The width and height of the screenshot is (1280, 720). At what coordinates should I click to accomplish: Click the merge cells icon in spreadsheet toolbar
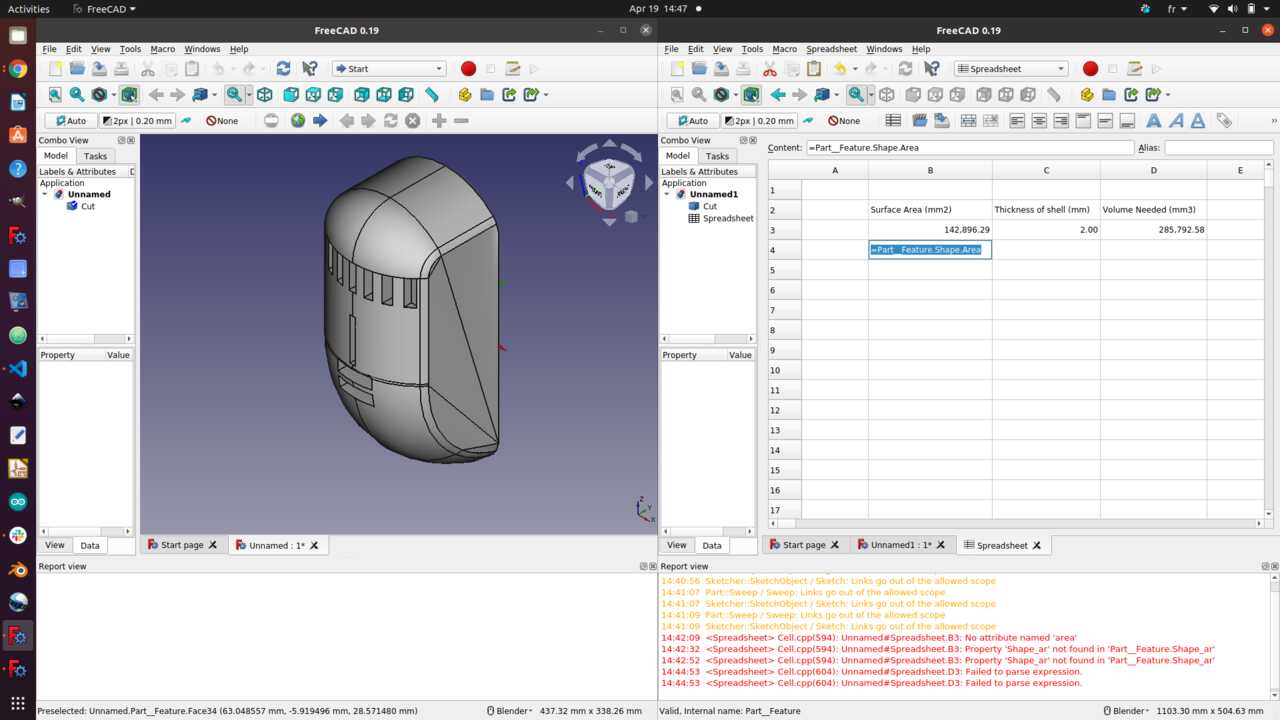click(x=968, y=121)
